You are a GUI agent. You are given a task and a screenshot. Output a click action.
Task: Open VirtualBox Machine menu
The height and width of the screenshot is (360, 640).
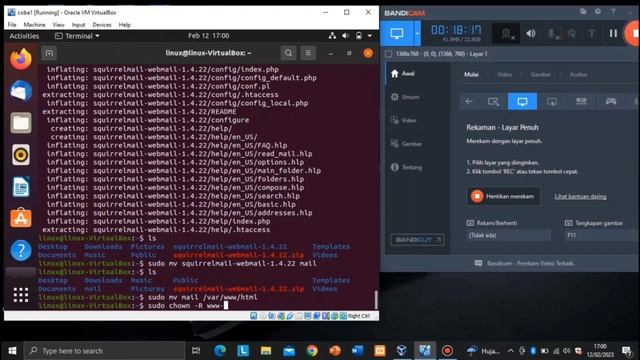pos(34,24)
